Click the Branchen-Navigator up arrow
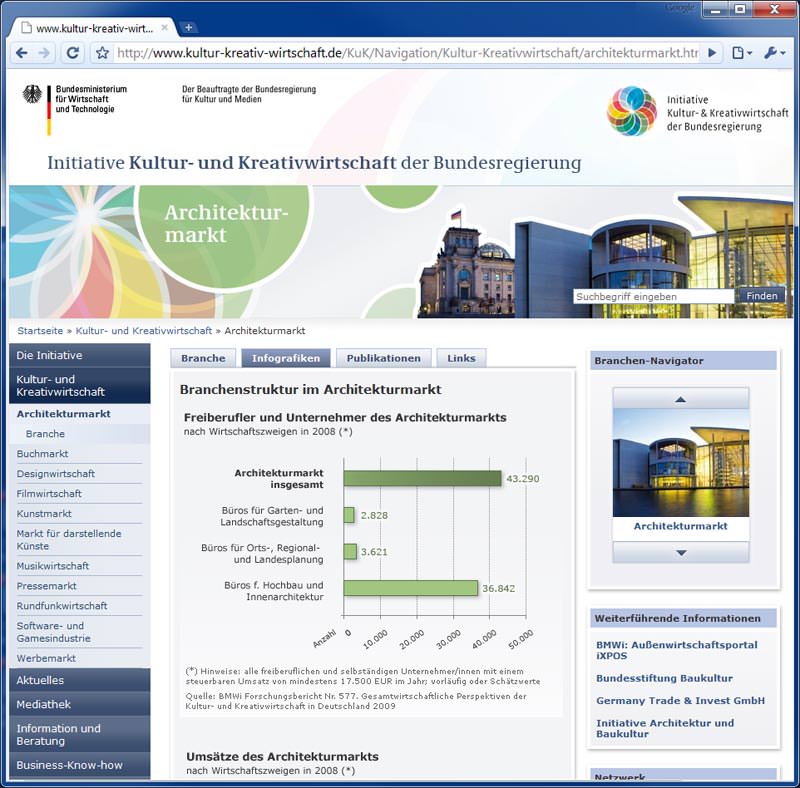 click(681, 399)
